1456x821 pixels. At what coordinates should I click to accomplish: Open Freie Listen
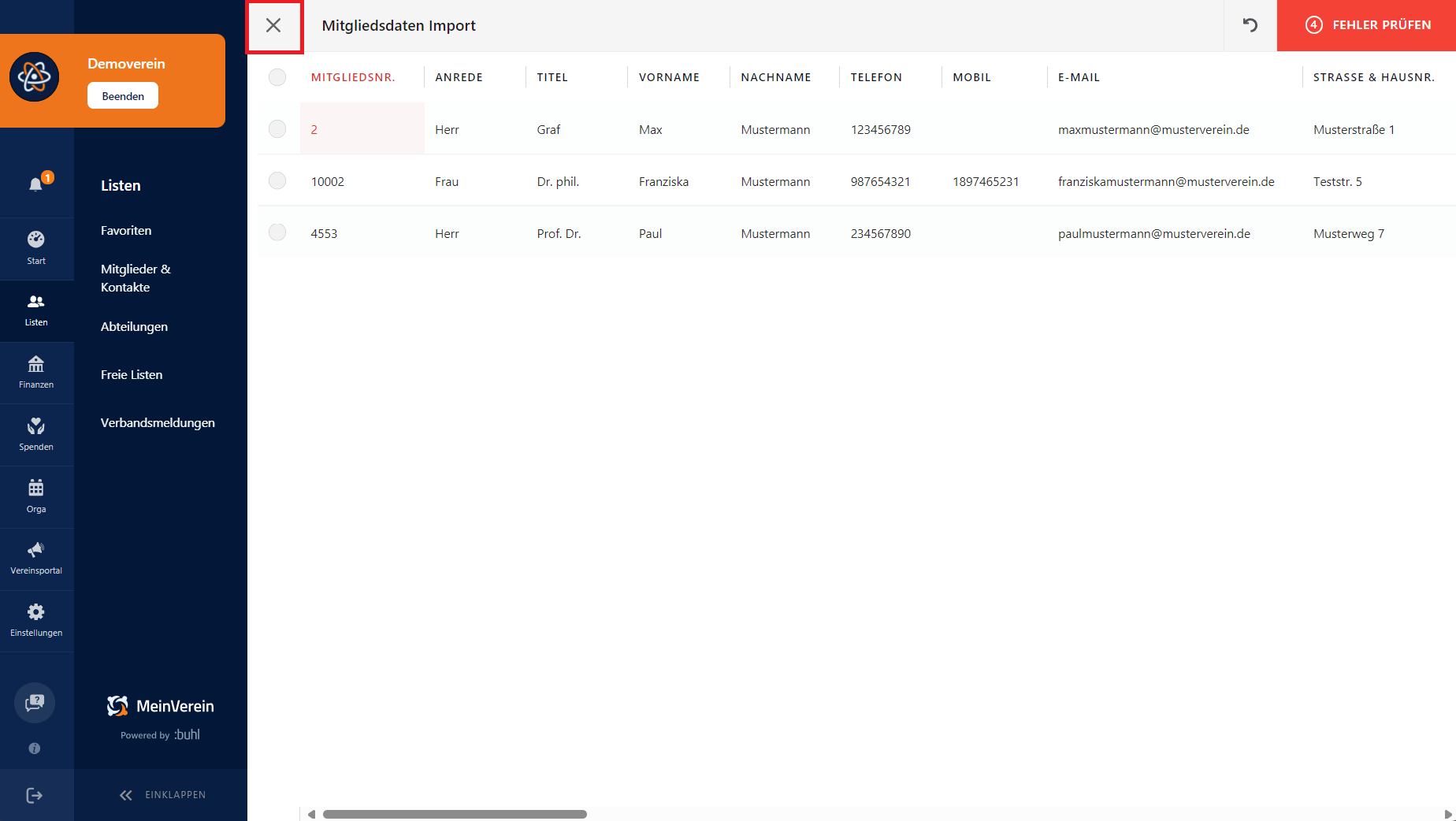132,374
